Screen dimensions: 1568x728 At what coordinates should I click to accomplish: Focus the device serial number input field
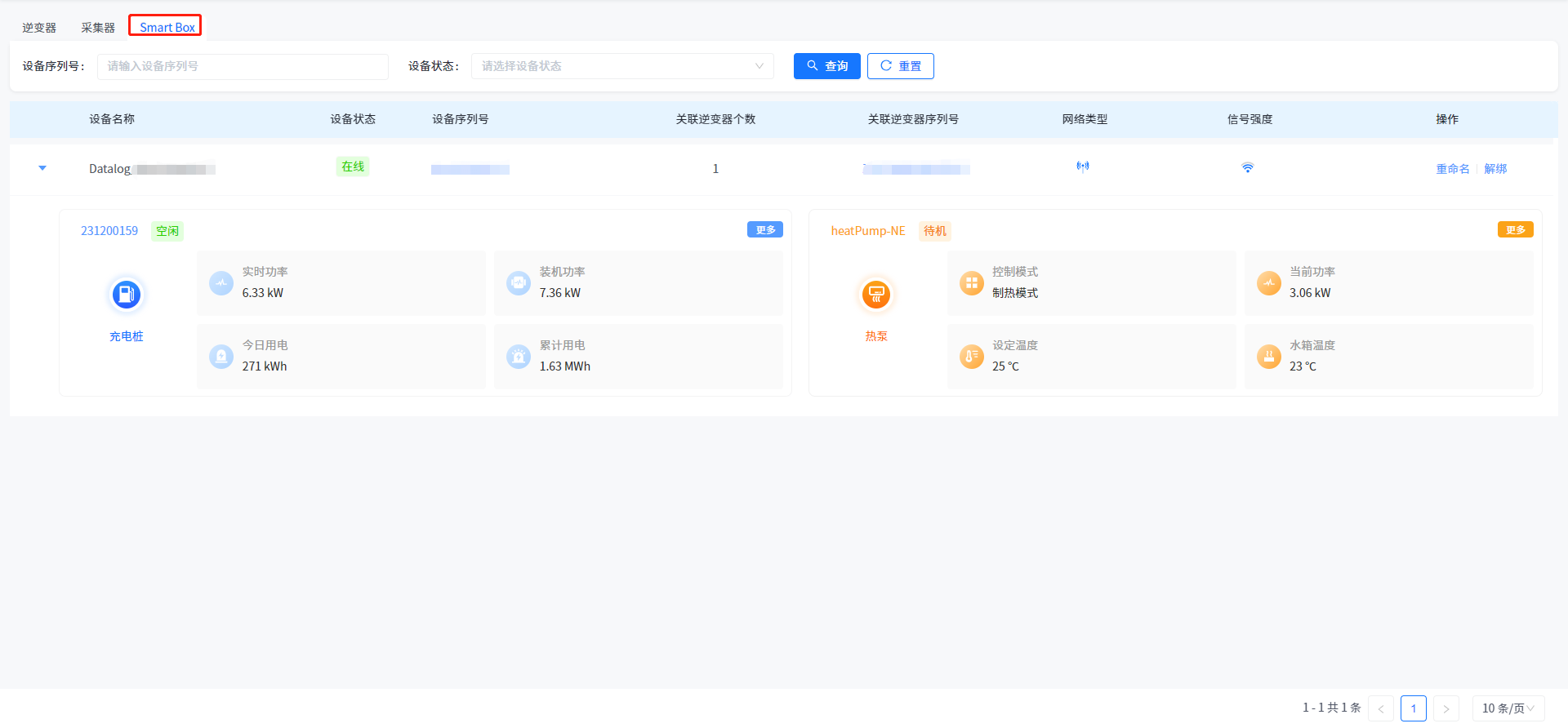[x=243, y=67]
